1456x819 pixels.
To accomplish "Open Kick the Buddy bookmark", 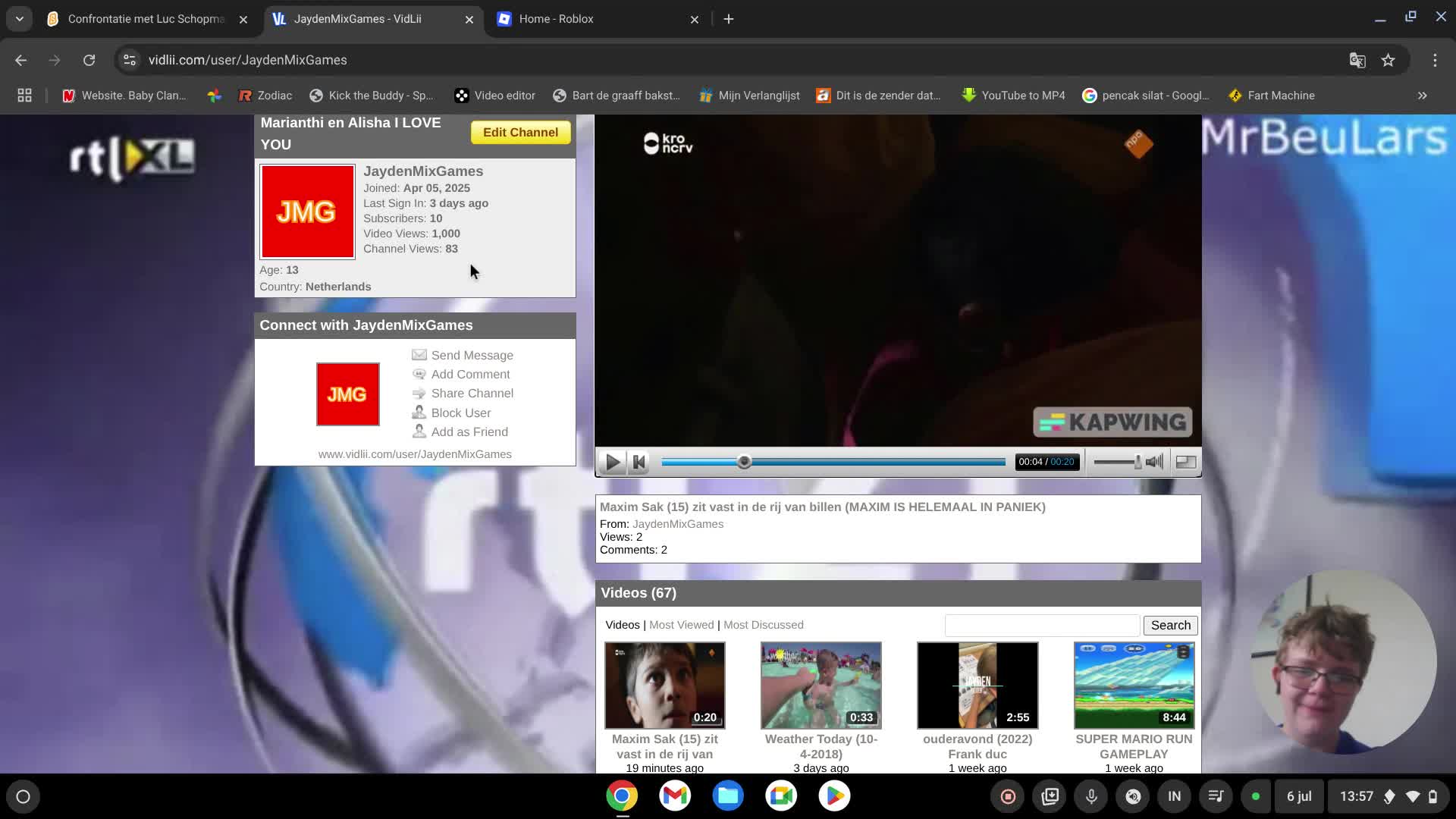I will [x=372, y=96].
